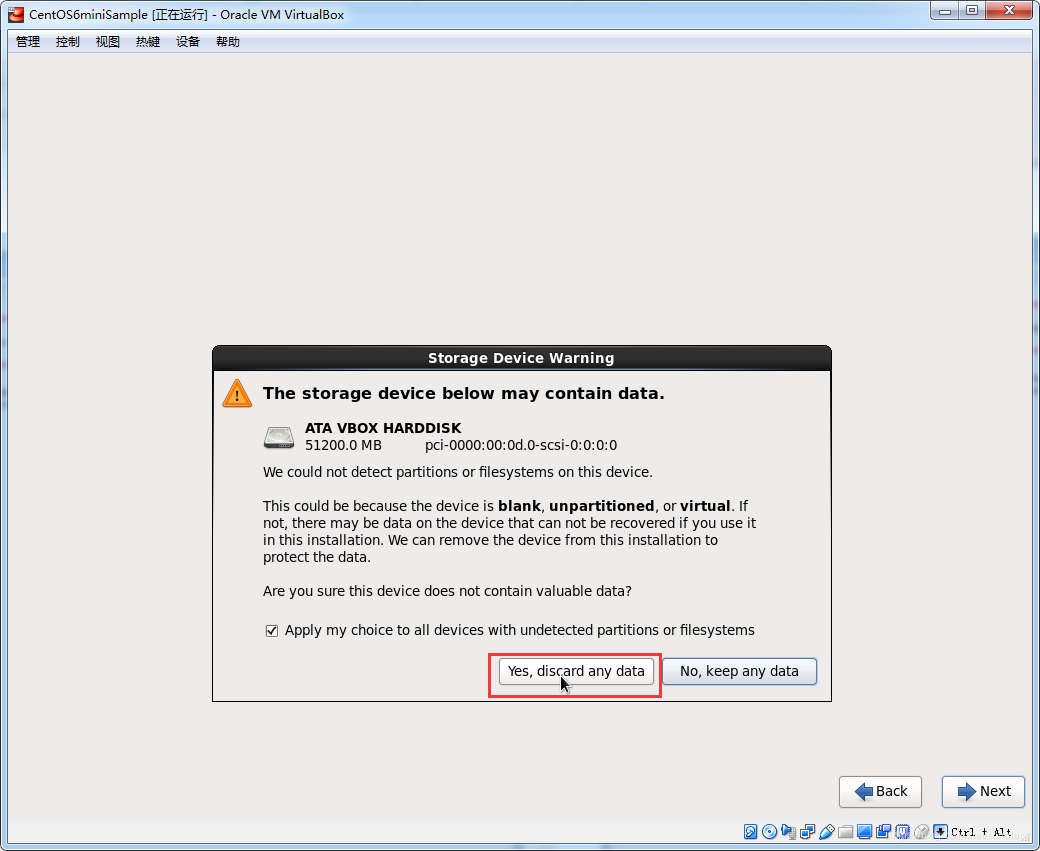Click the pci-0000:00:0d.0-scsi-0:0:0:0 device path
The image size is (1040, 851).
[521, 445]
